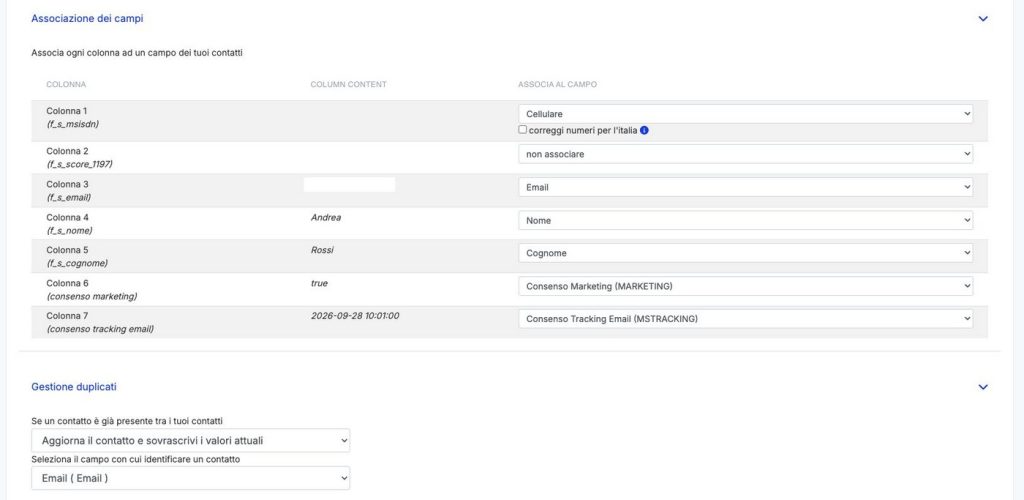Screen dimensions: 1024x500
Task: Enable the correggi numeri per l'italia checkbox
Action: click(x=522, y=130)
